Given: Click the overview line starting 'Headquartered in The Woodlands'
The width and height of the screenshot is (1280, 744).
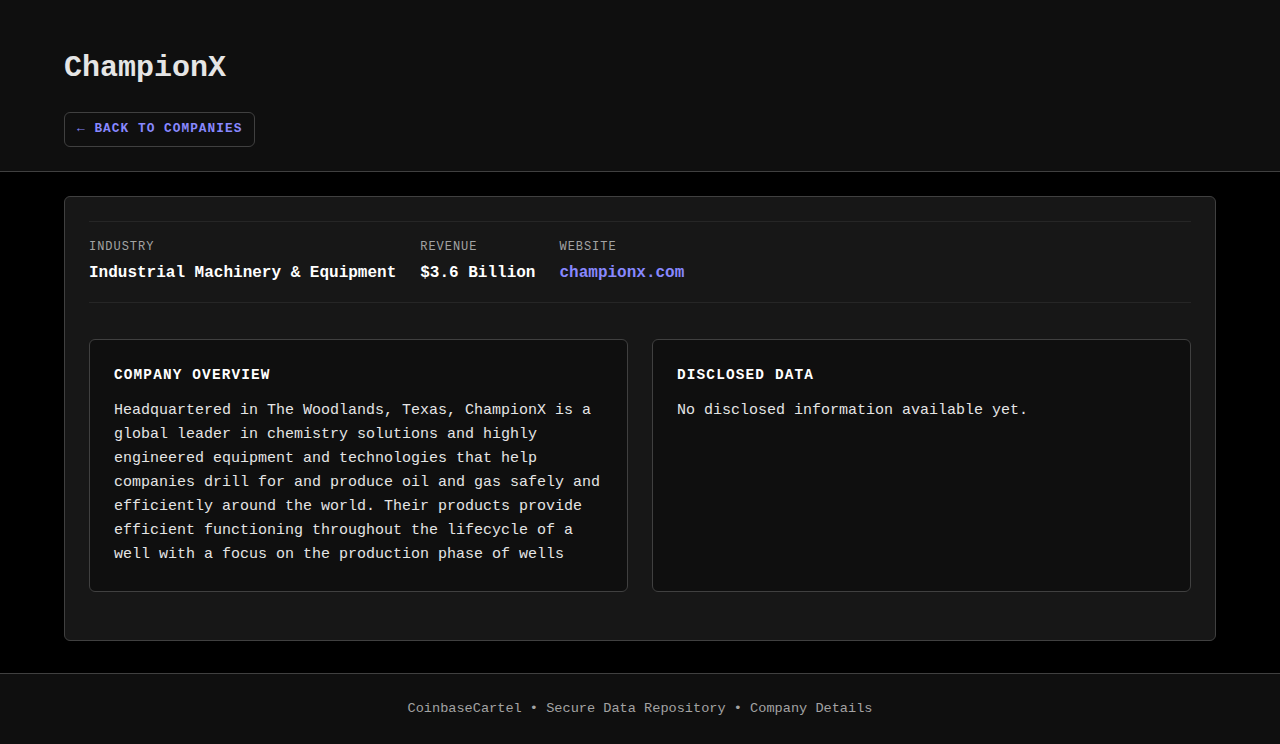Looking at the screenshot, I should click(x=352, y=409).
